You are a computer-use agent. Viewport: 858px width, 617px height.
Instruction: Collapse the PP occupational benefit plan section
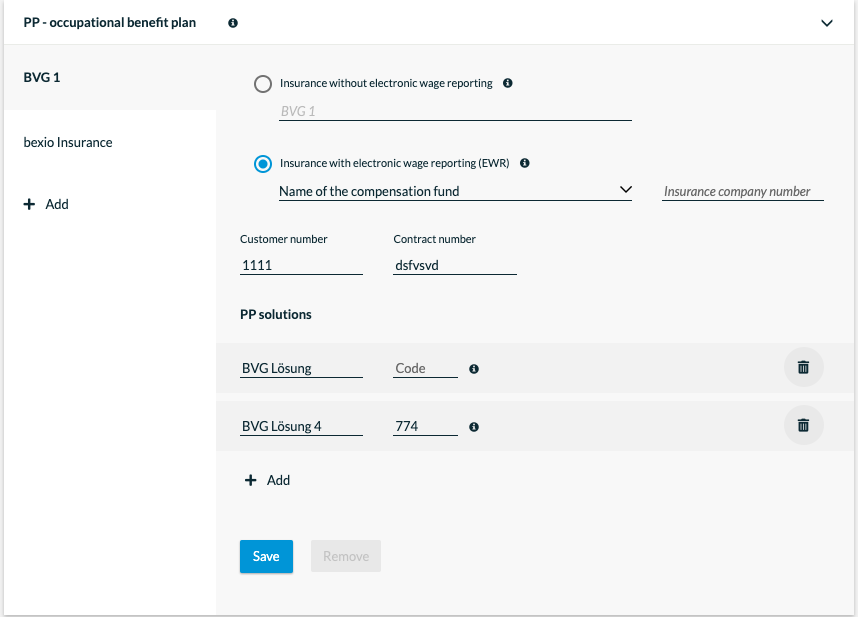(x=827, y=23)
